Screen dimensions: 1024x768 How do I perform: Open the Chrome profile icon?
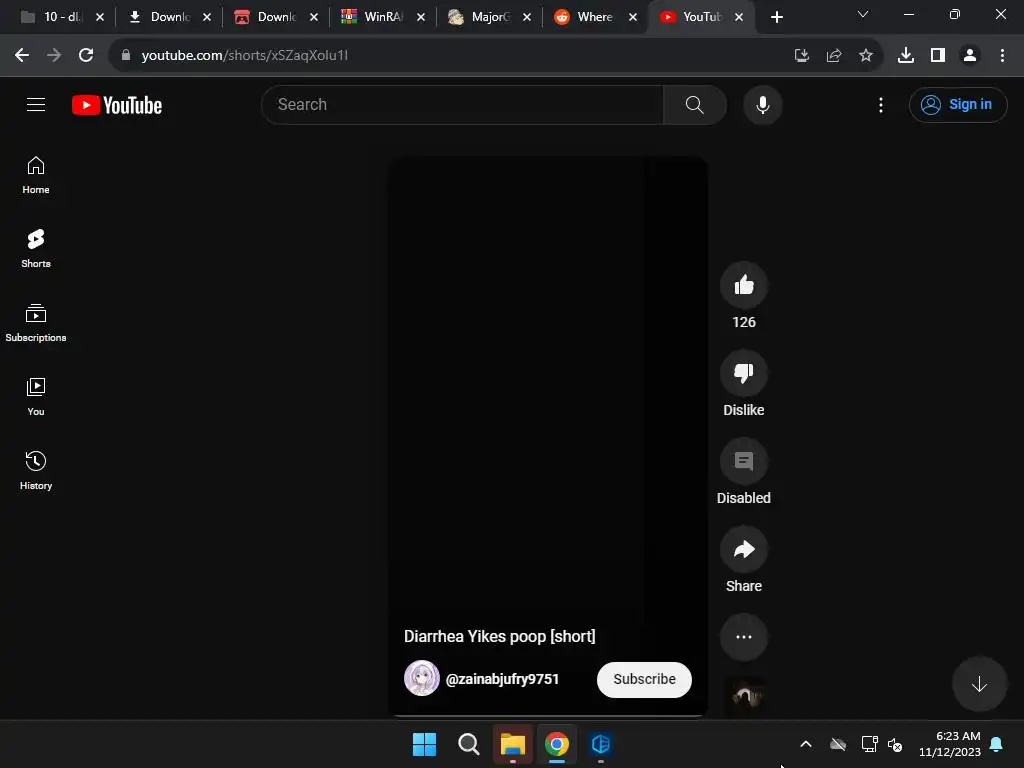(970, 56)
